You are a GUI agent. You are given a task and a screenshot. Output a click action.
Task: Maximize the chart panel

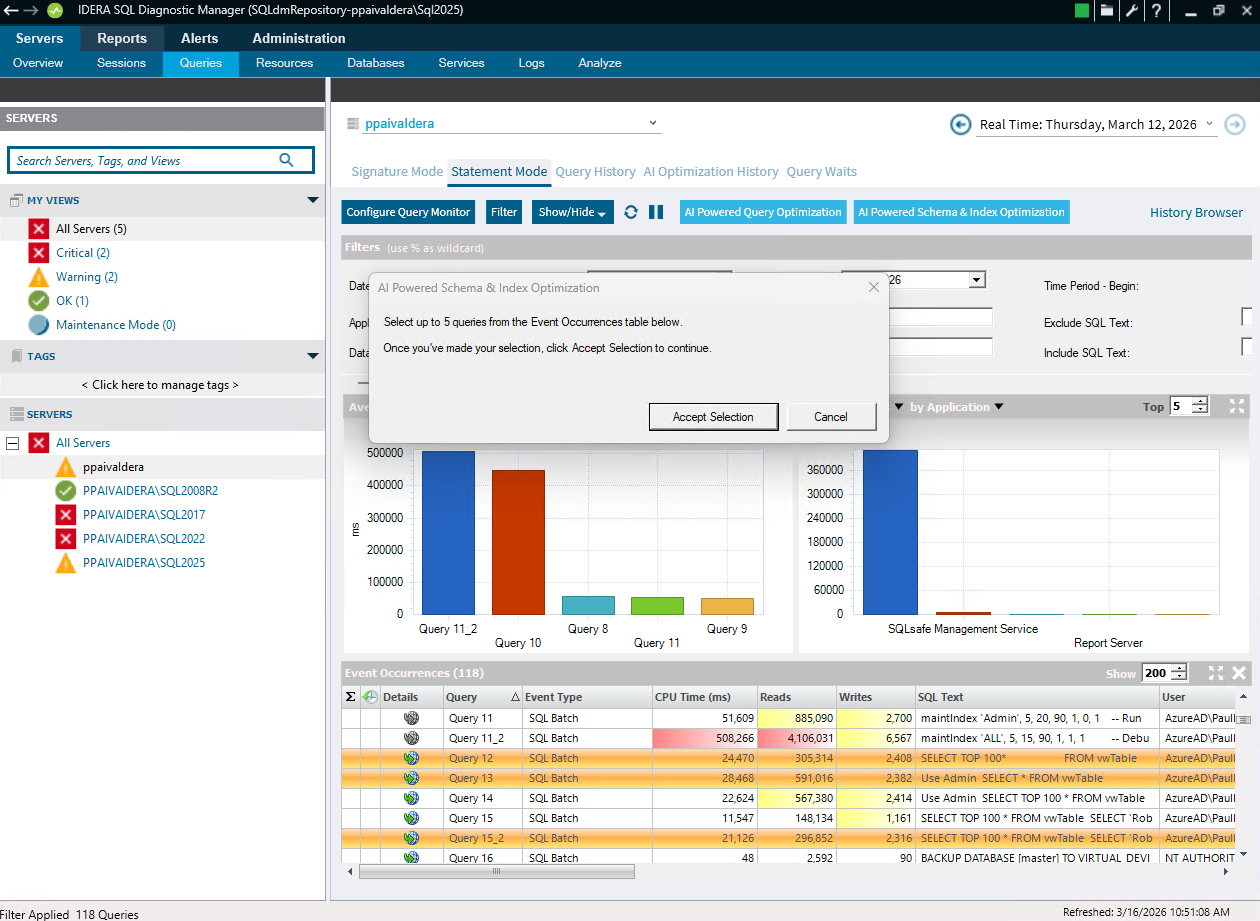click(1237, 406)
